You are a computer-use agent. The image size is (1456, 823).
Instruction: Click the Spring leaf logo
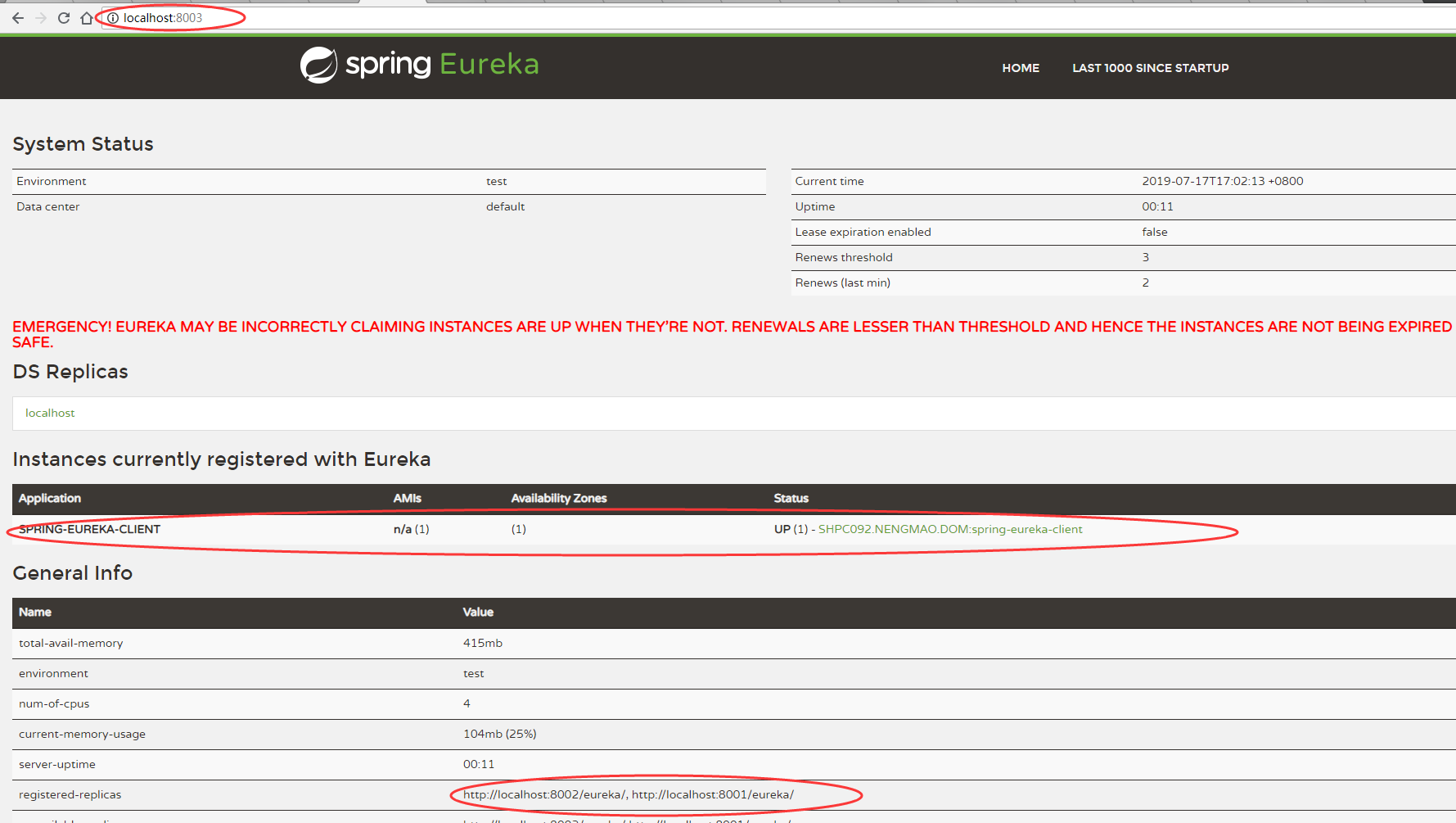point(318,65)
